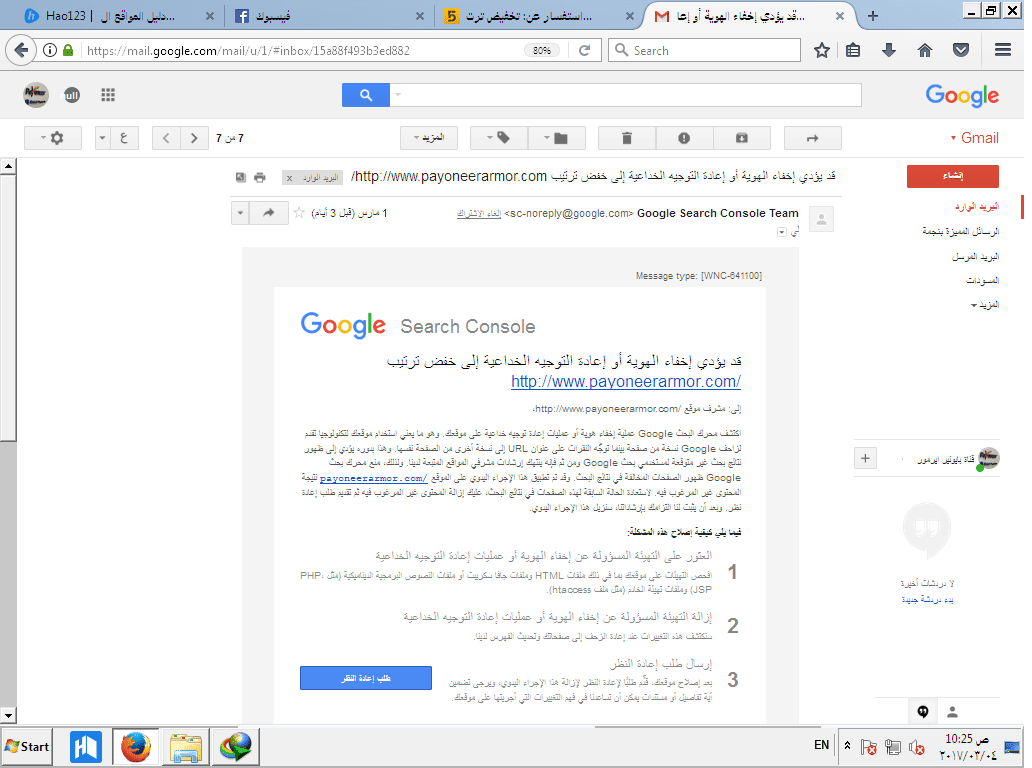Click the blue reconsideration request button
This screenshot has width=1032, height=768.
click(x=366, y=678)
